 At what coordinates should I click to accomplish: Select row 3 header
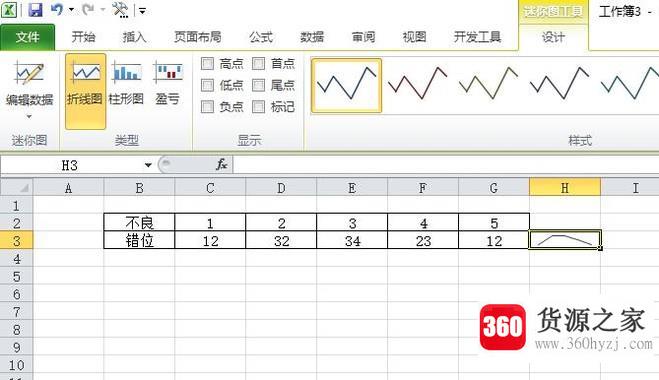pos(16,241)
